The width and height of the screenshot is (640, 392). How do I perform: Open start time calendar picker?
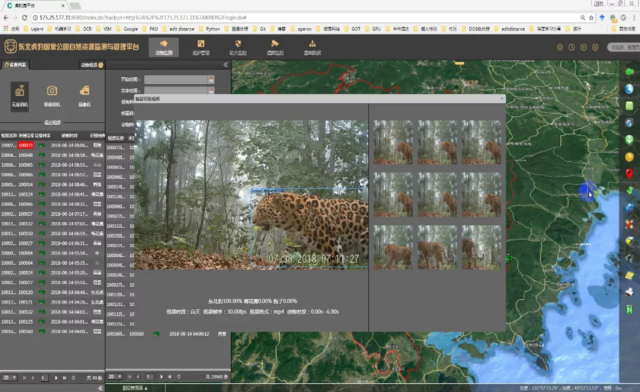point(211,79)
